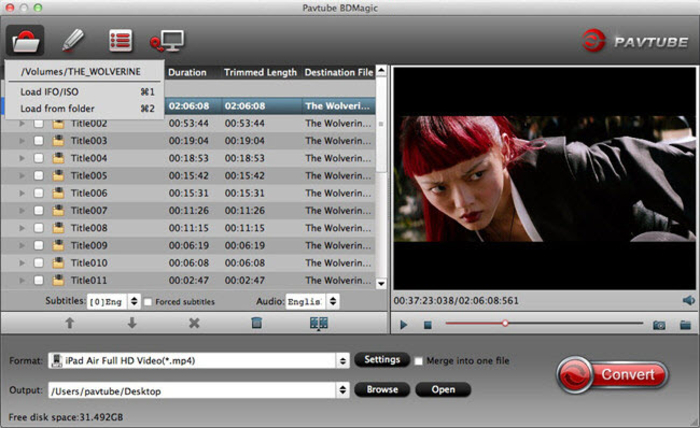
Task: Click the Destination File column header
Action: (x=338, y=72)
